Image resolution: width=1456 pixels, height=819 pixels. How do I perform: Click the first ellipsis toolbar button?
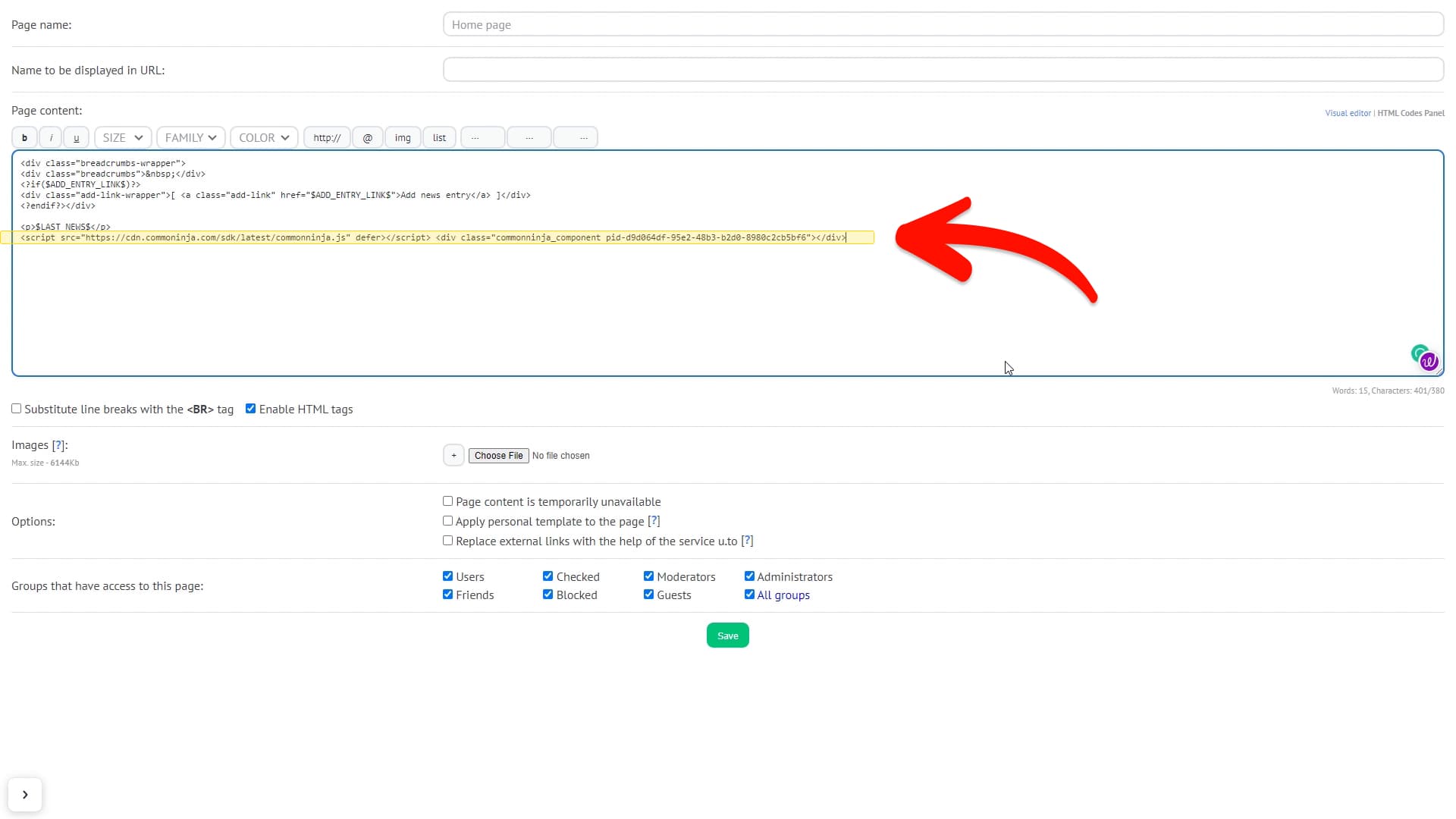483,138
